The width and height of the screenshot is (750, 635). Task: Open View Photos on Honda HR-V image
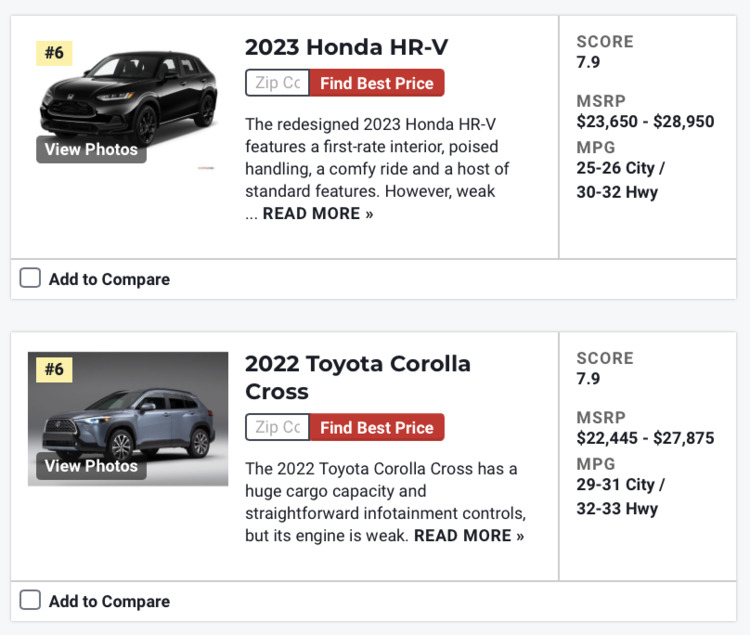coord(91,149)
